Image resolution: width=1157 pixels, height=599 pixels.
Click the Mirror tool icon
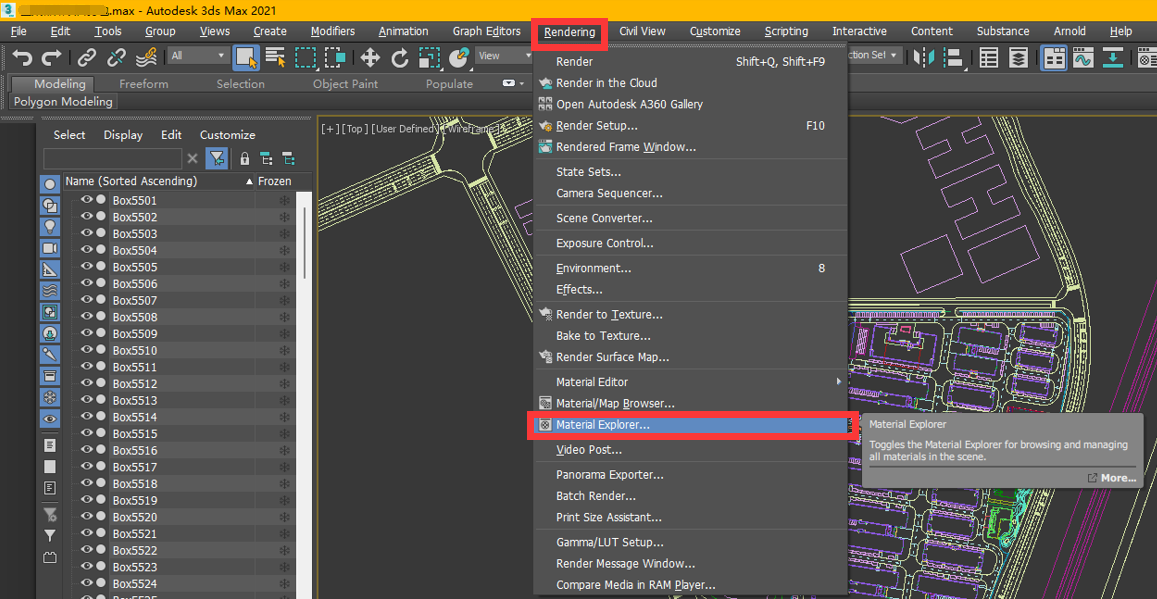click(924, 56)
